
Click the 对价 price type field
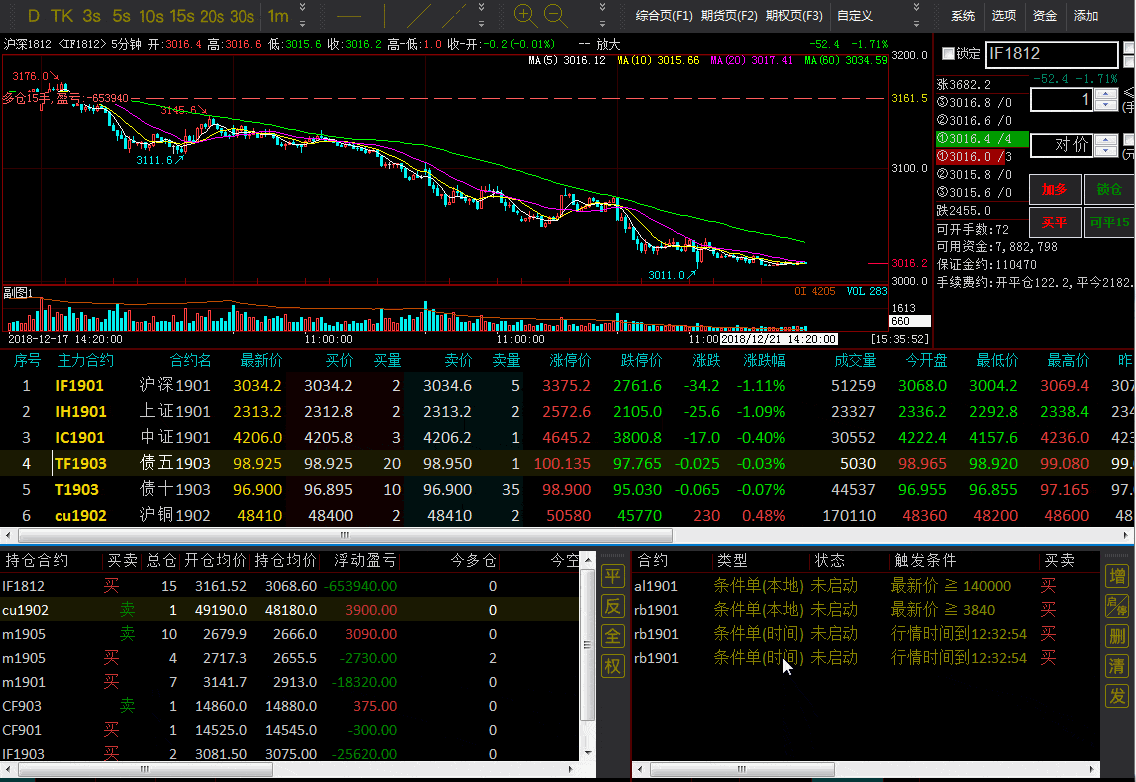point(1062,145)
